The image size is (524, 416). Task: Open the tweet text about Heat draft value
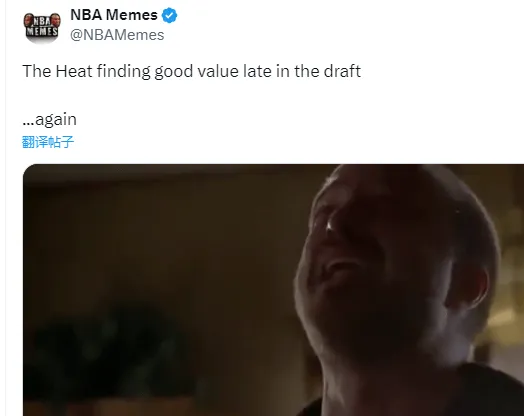coord(191,71)
